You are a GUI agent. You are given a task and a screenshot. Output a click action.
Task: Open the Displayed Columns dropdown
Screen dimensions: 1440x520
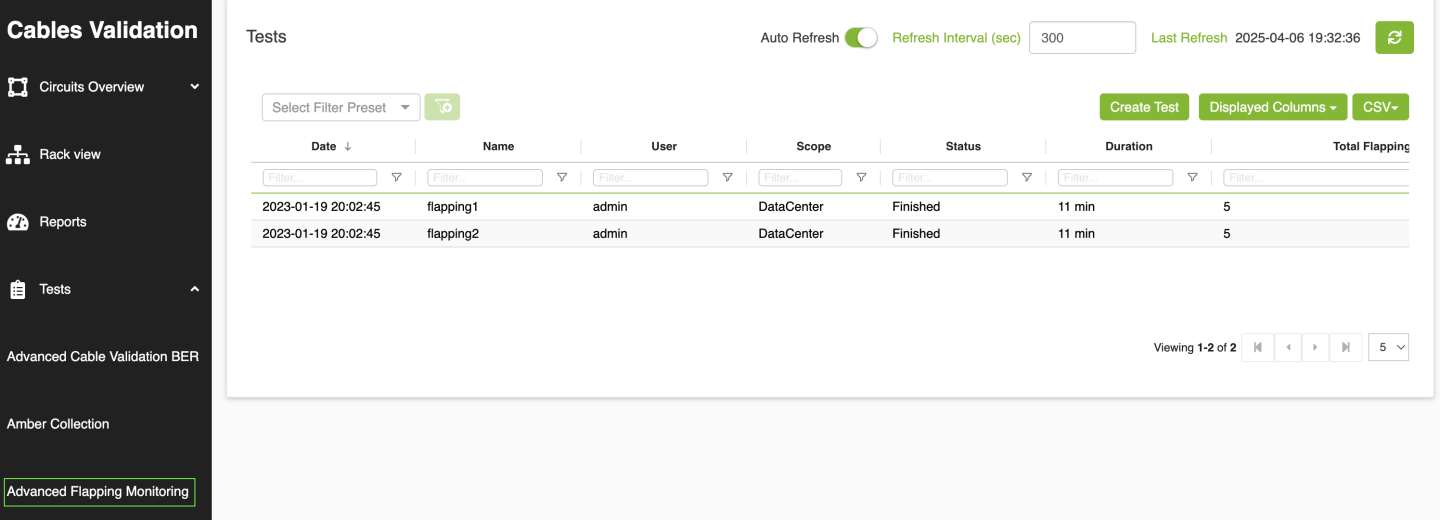[x=1272, y=107]
